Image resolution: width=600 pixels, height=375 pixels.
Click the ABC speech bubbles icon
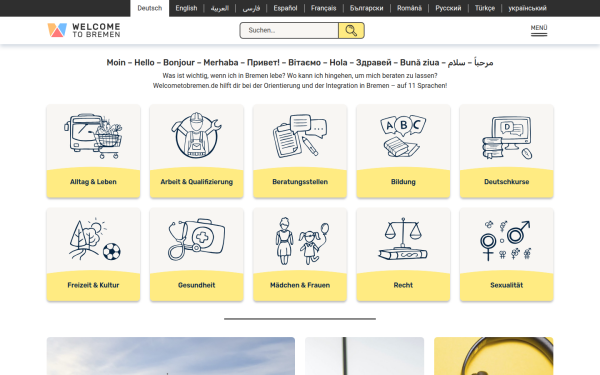[x=403, y=136]
